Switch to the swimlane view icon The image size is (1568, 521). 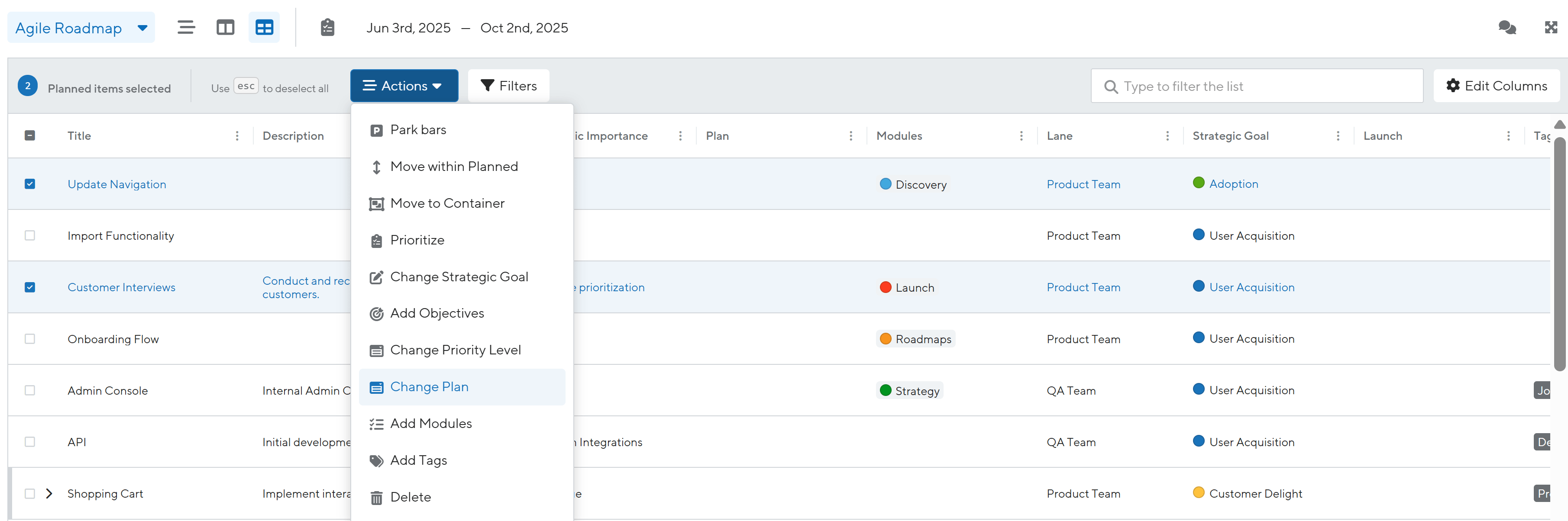(x=225, y=27)
